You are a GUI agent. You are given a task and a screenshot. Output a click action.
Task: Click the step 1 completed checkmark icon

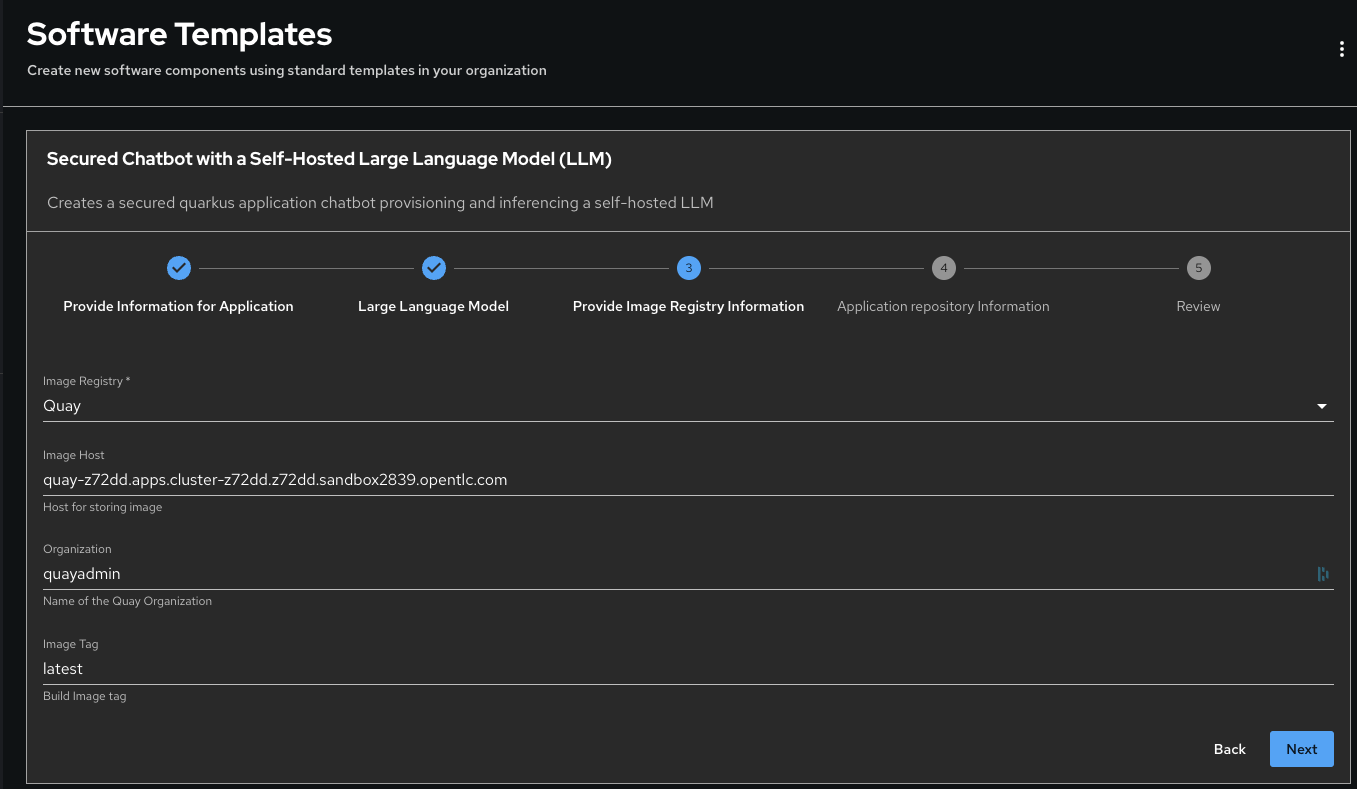click(178, 268)
